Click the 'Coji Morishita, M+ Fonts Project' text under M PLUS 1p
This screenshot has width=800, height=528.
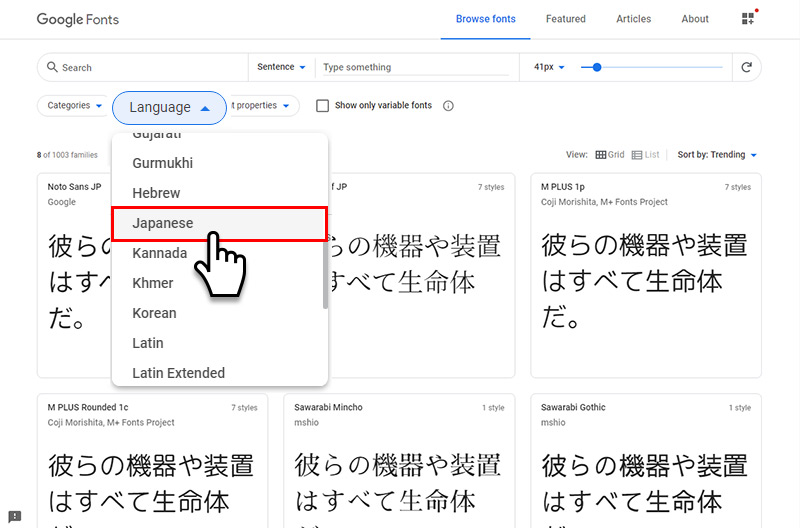coord(604,202)
